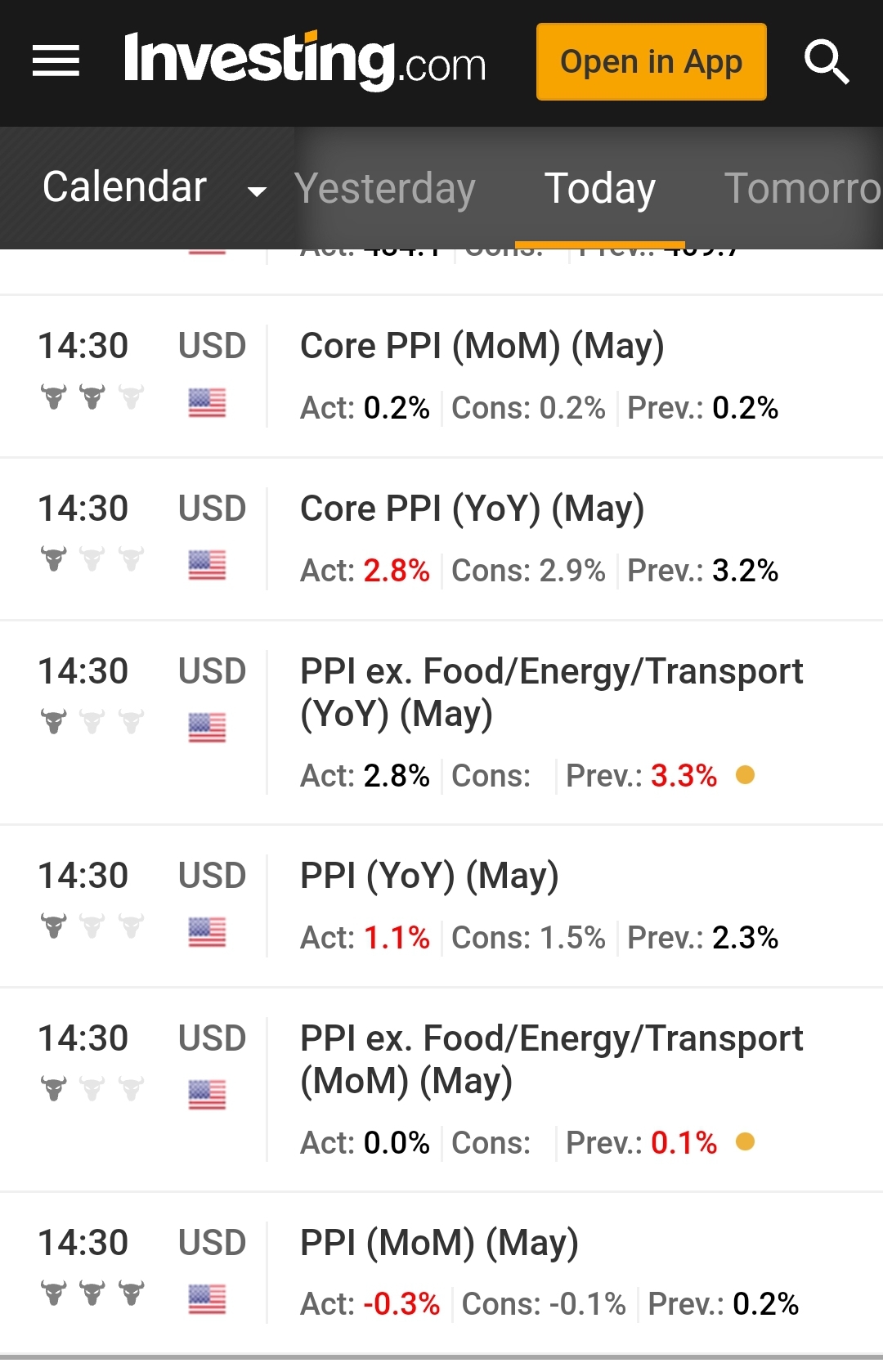
Task: Tap the orange dot next to Prev. 3.3%
Action: pyautogui.click(x=745, y=774)
